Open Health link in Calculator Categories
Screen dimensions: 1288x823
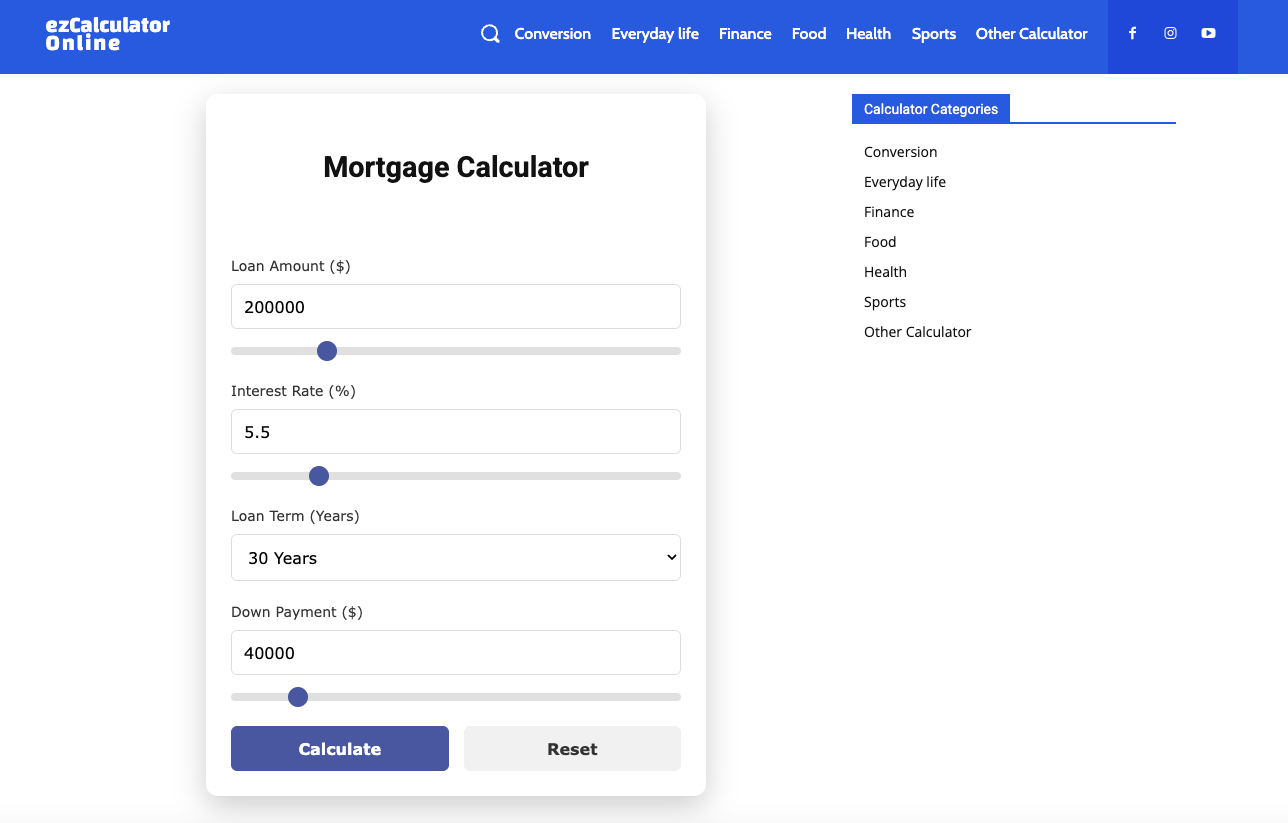click(885, 272)
